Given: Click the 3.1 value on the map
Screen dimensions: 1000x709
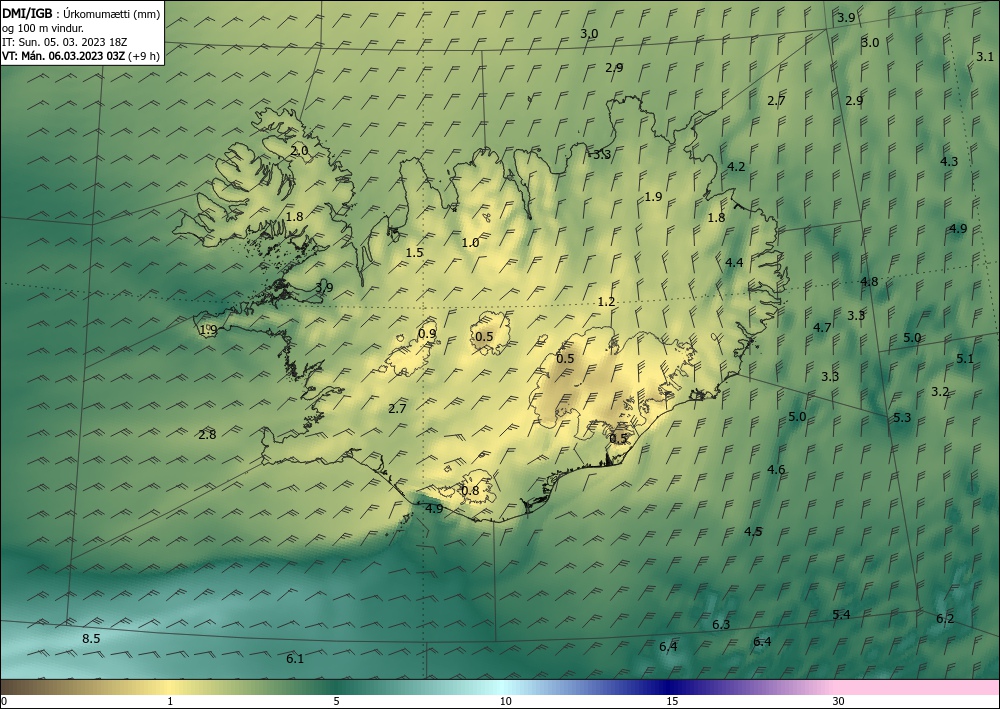Looking at the screenshot, I should [x=985, y=57].
